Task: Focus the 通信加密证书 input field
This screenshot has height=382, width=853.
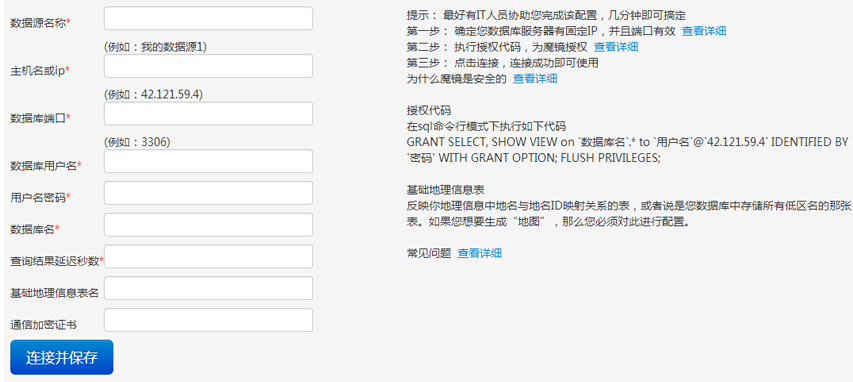Action: (x=208, y=320)
